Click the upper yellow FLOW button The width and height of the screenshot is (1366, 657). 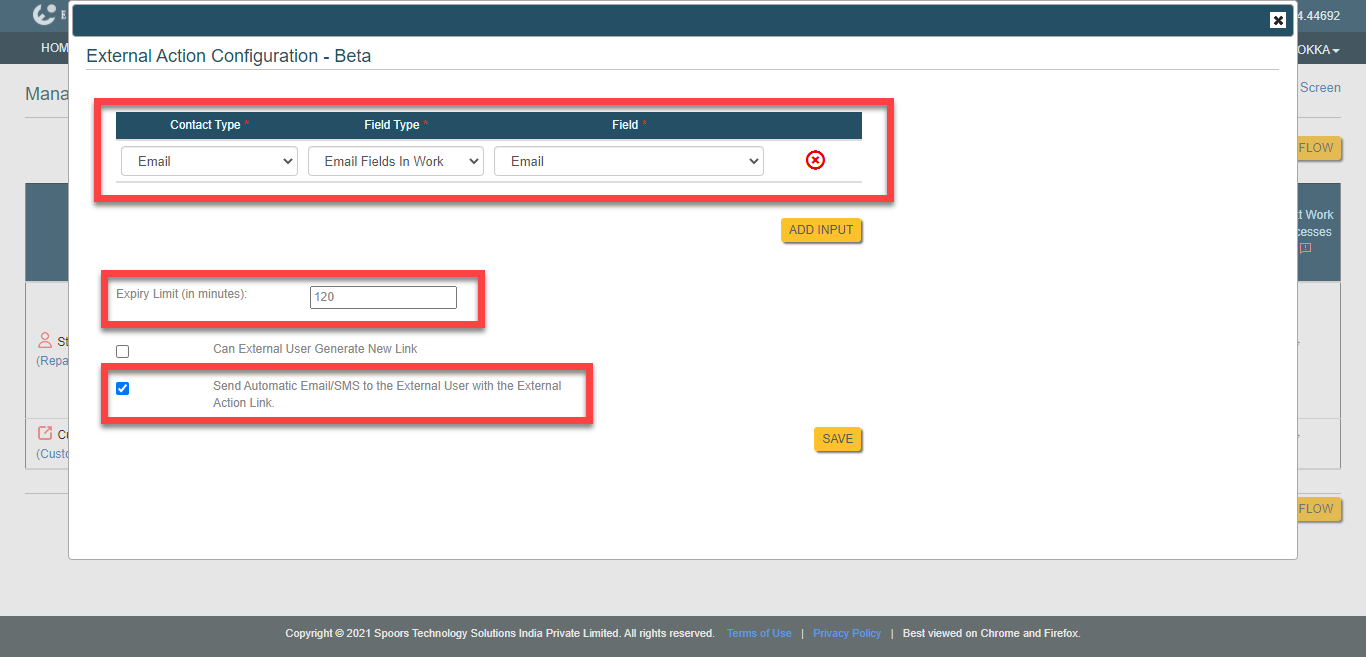1318,148
